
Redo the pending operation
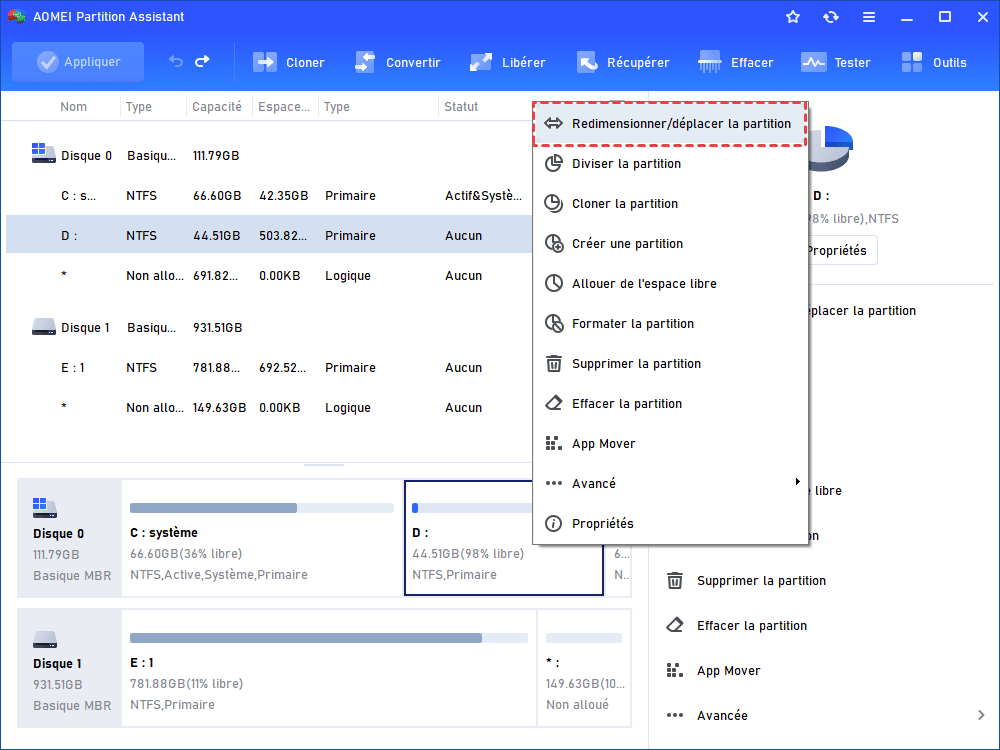[202, 62]
